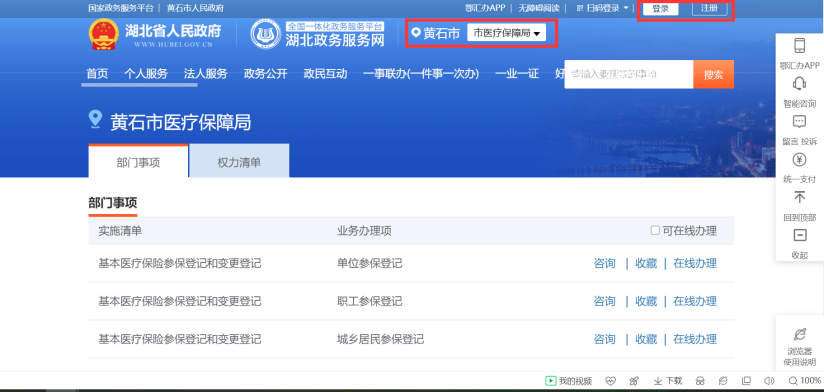The height and width of the screenshot is (392, 824).
Task: Tick the 可在线办理 checkbox
Action: click(655, 230)
